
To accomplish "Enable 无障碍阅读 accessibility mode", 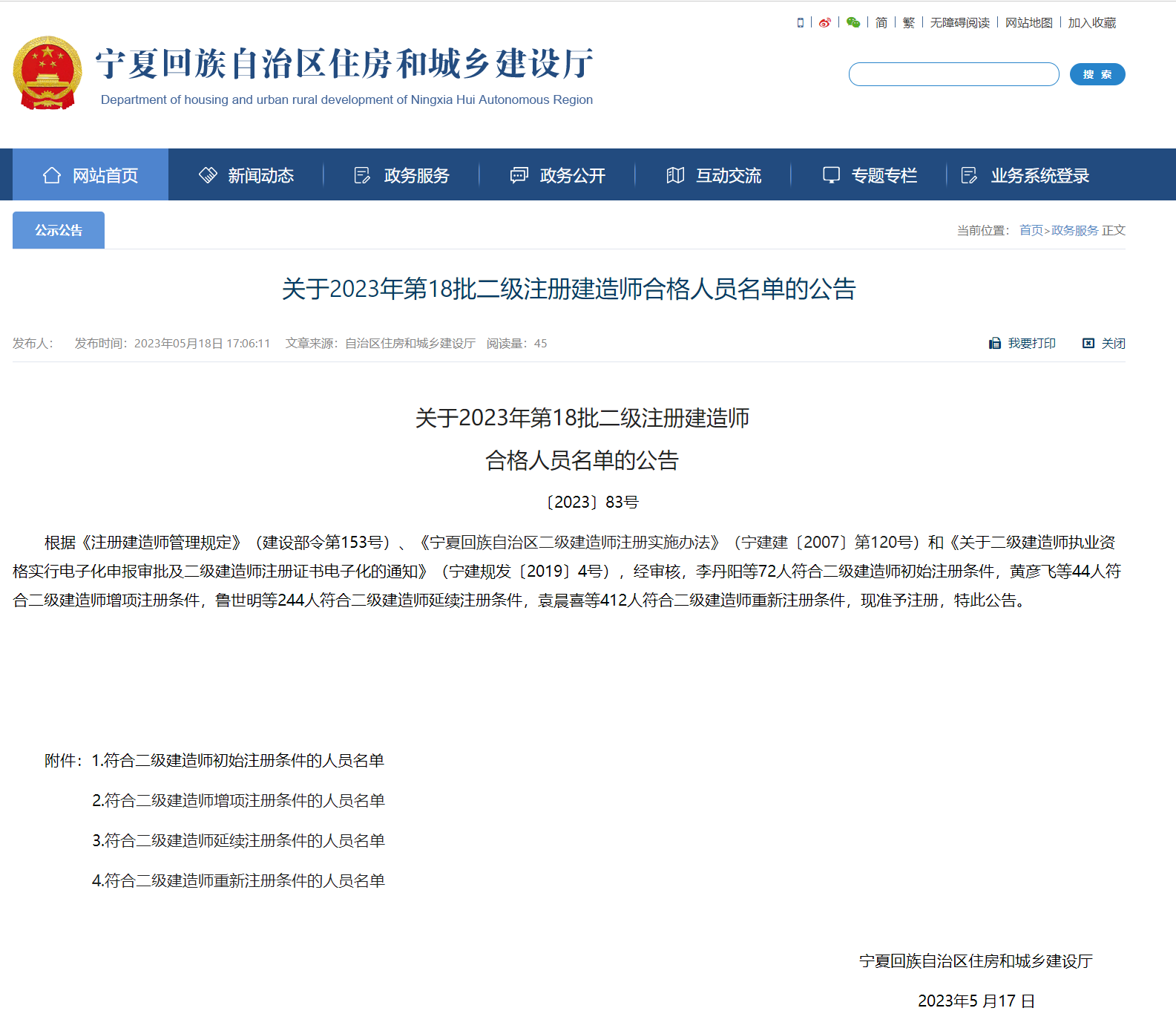I will coord(959,23).
